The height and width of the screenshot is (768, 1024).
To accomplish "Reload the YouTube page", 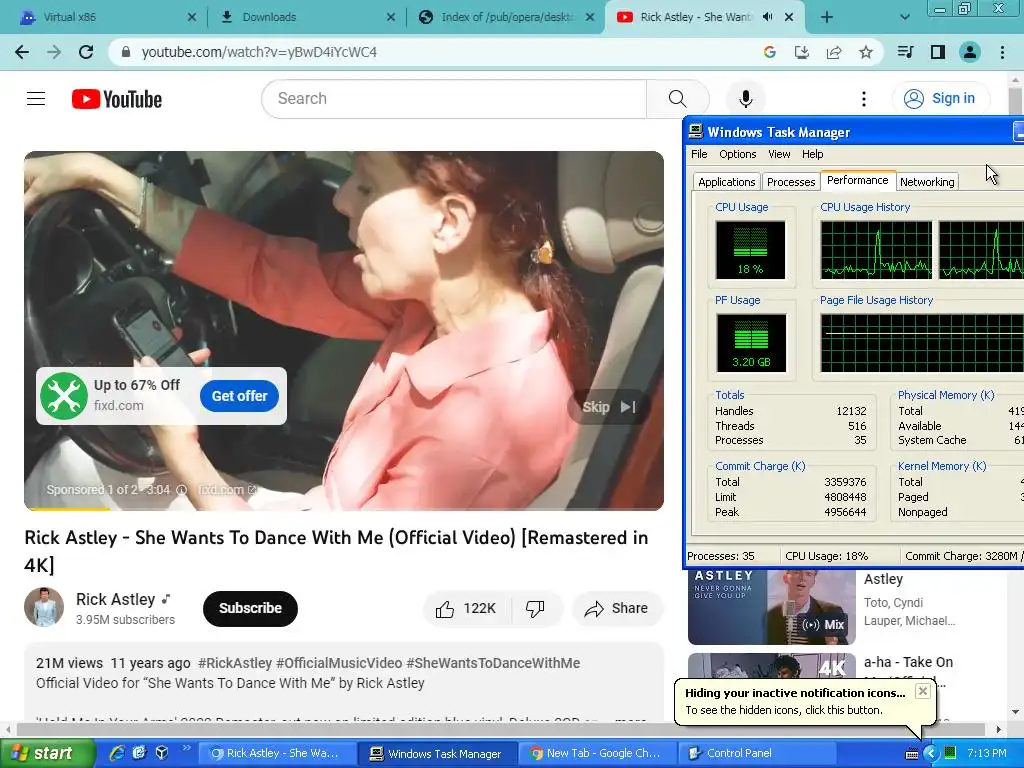I will pyautogui.click(x=86, y=52).
